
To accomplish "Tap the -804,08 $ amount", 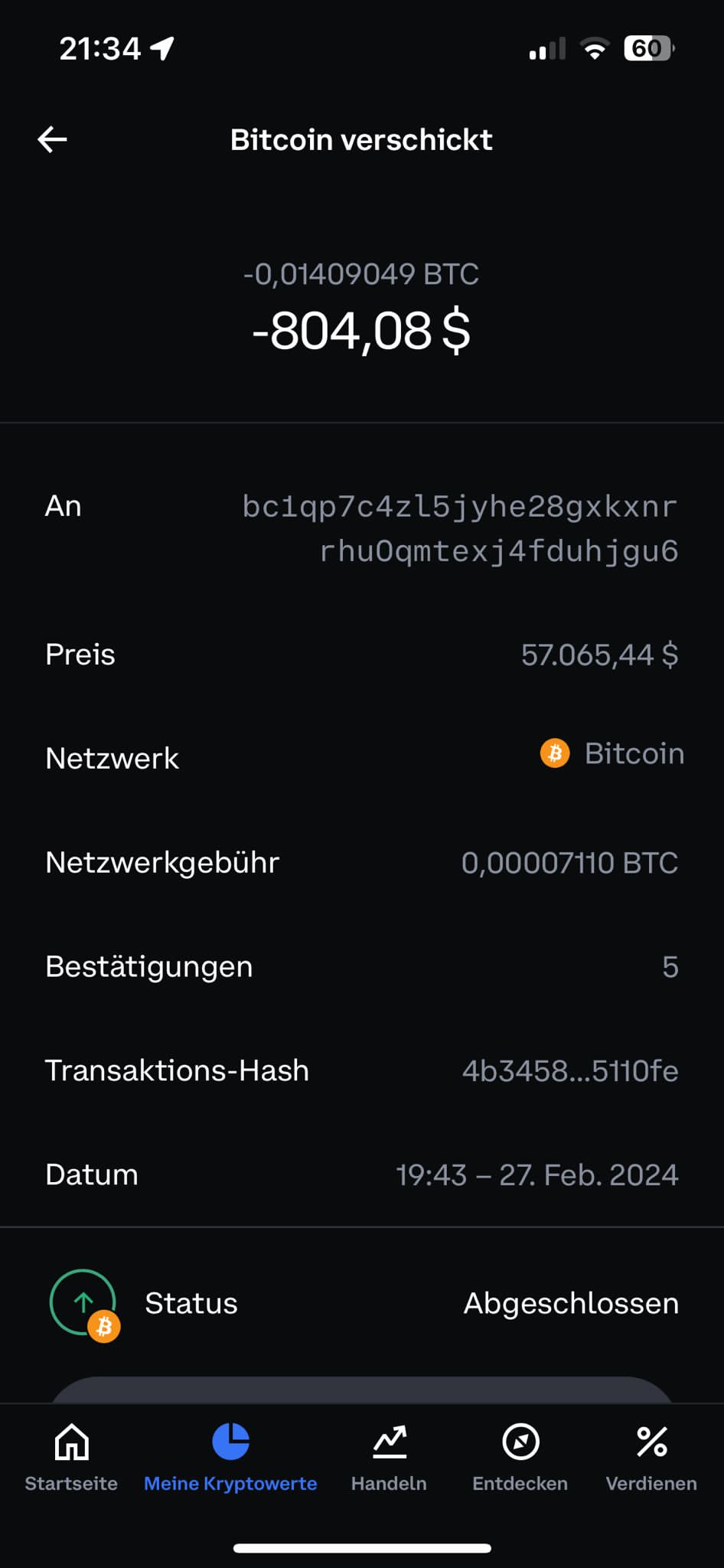I will [362, 331].
